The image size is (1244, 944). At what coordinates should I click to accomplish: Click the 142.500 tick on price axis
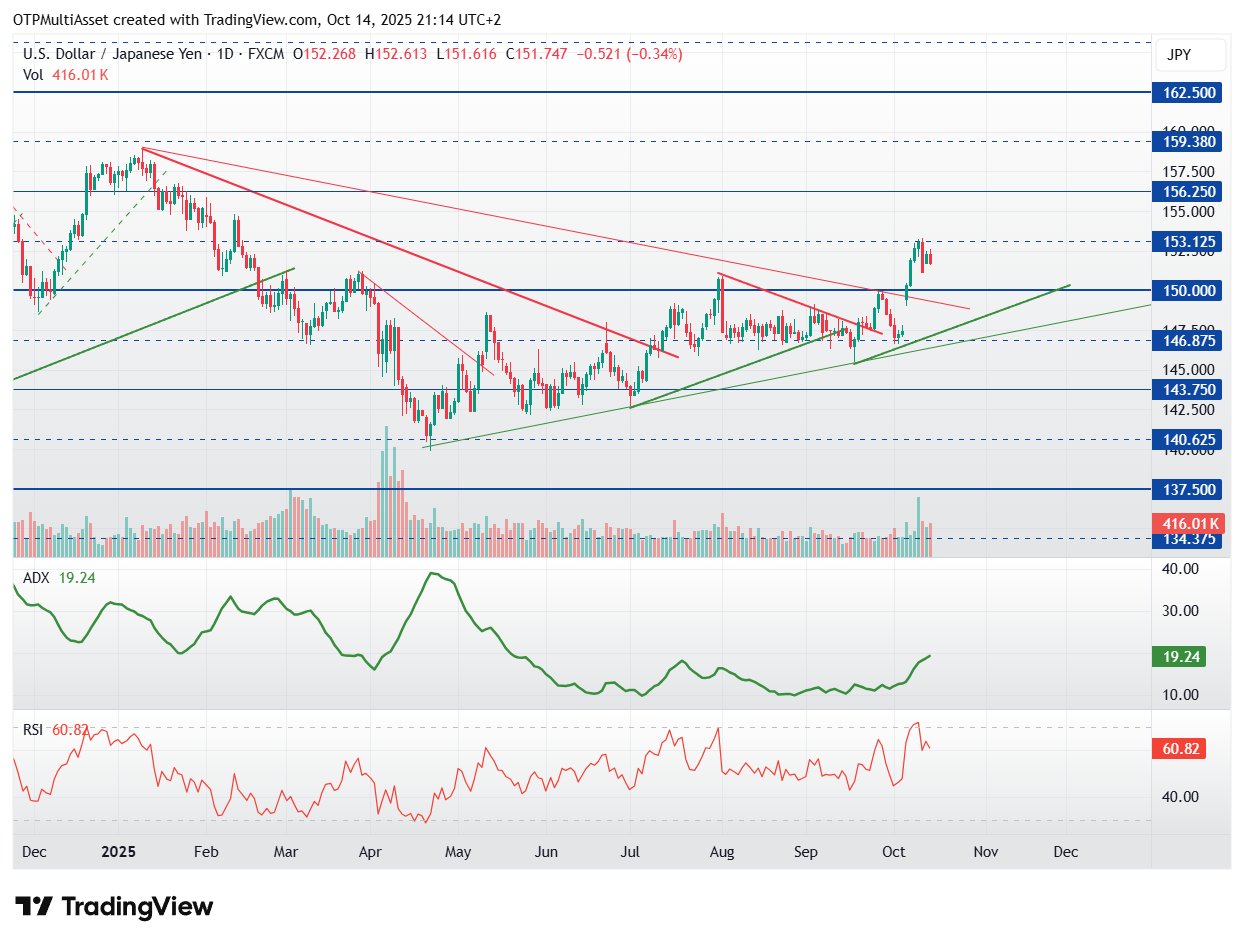point(1189,409)
